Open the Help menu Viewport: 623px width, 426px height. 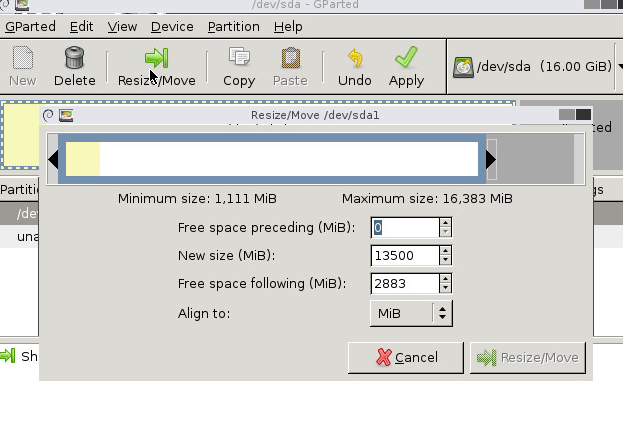tap(288, 27)
